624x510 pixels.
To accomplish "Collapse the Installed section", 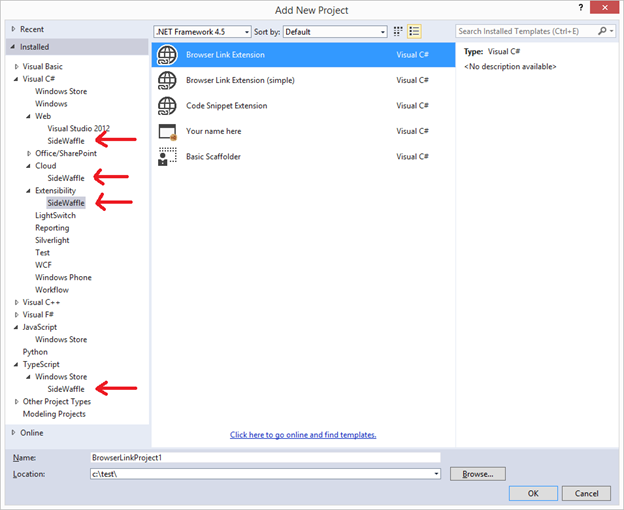I will coord(13,47).
